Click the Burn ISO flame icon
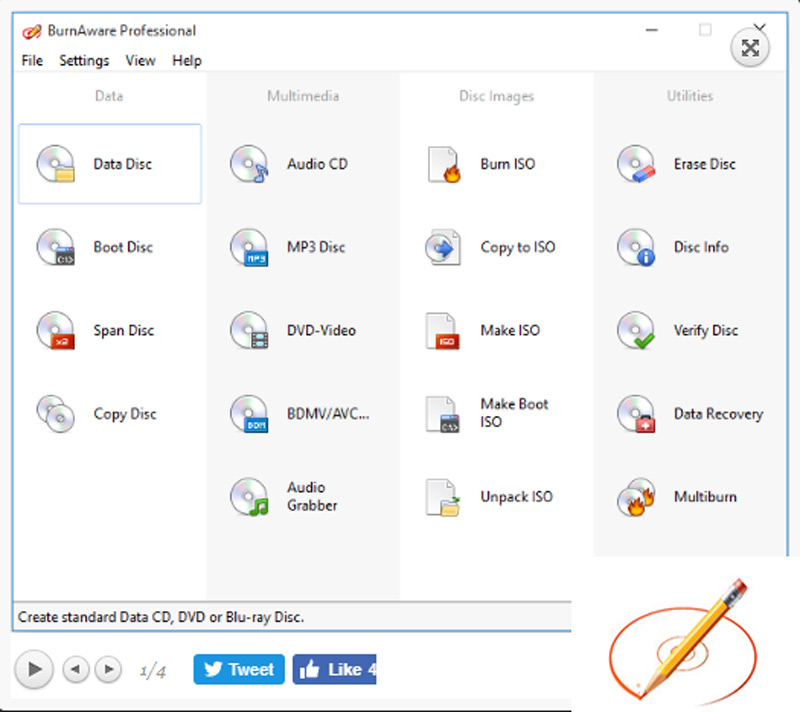Viewport: 800px width, 712px height. 443,164
